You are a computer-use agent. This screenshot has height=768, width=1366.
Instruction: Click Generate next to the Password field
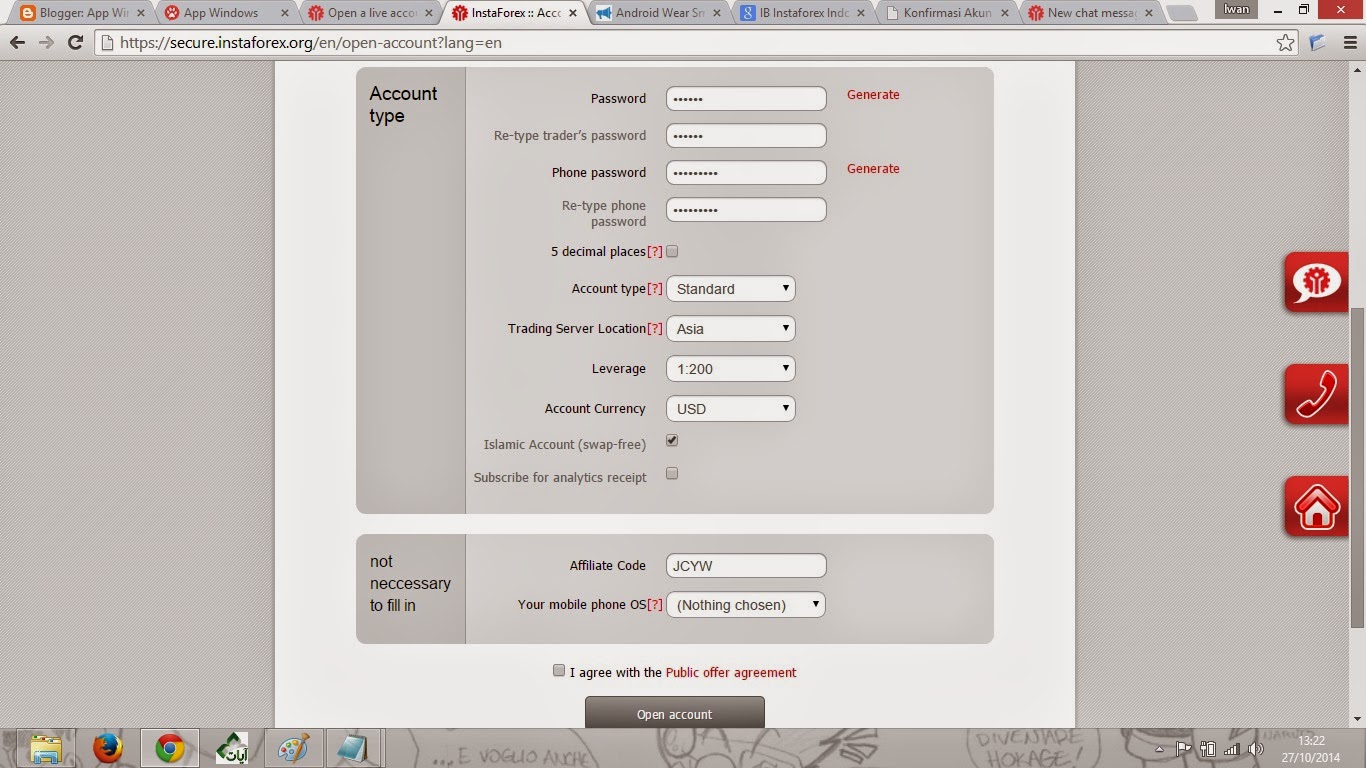[873, 95]
